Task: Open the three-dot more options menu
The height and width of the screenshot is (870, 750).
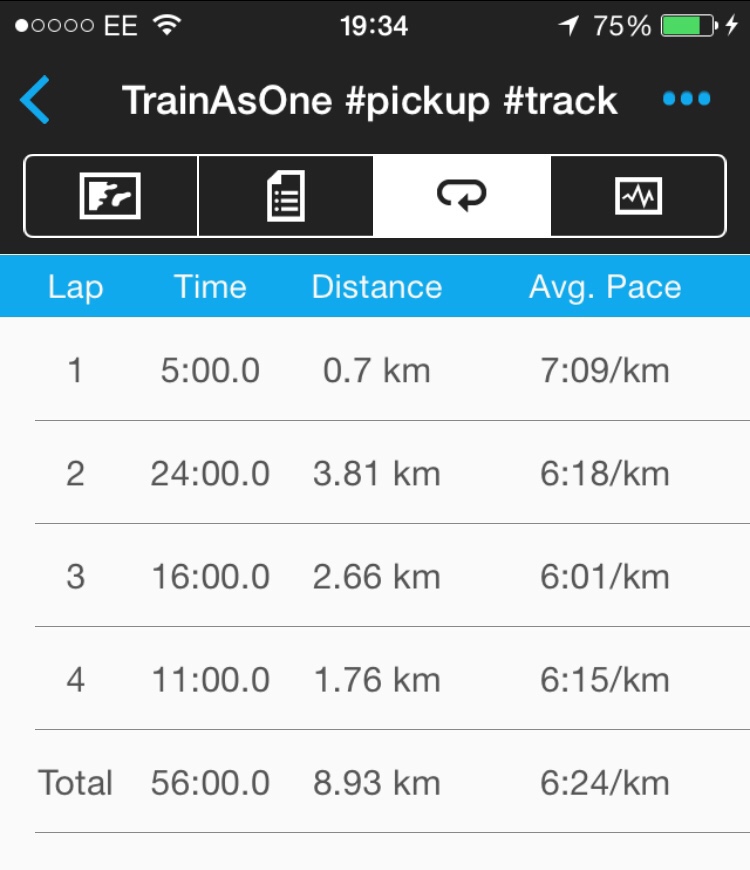Action: click(686, 99)
